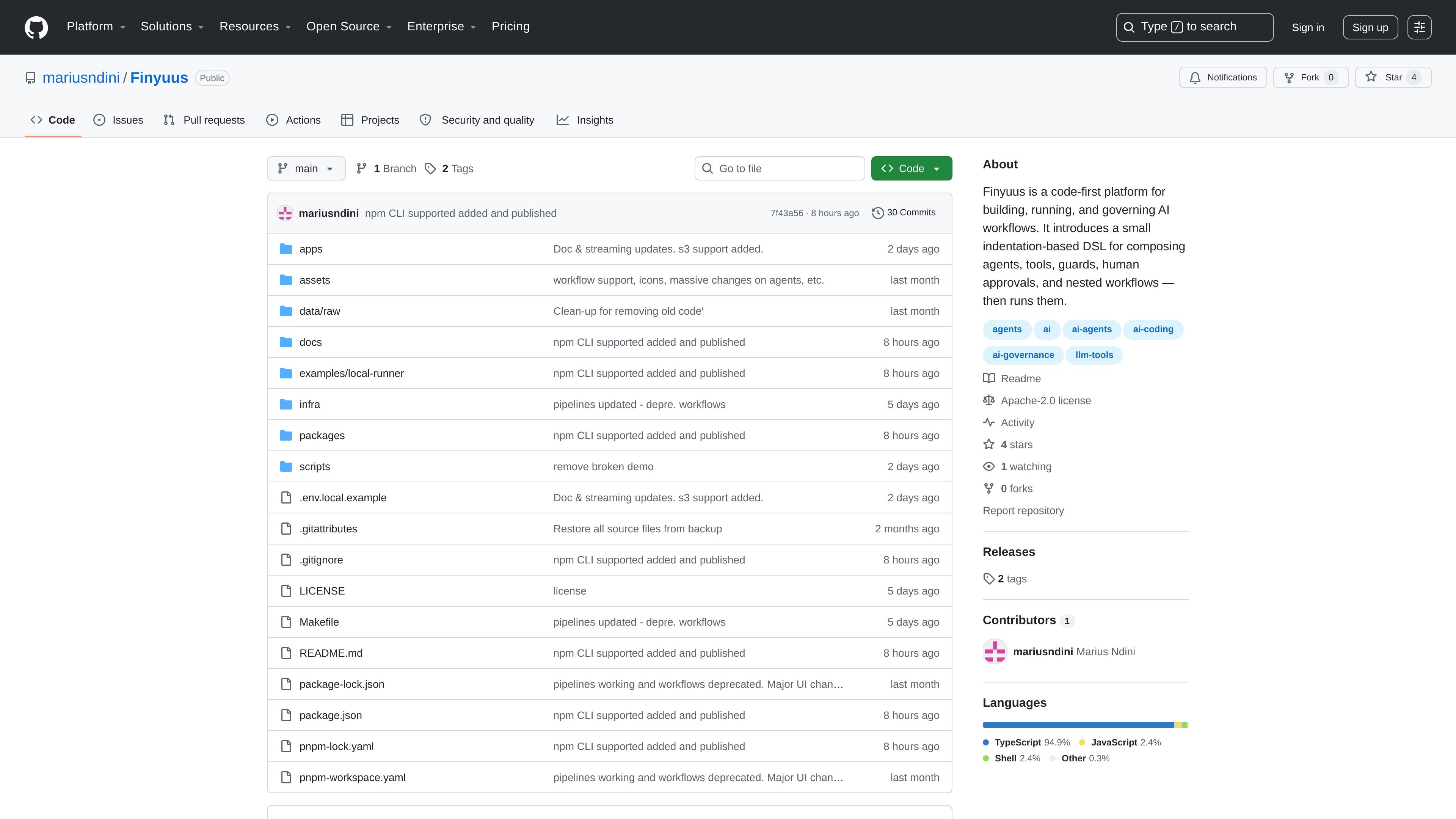Screen dimensions: 1456x819
Task: Click the Notifications bell icon
Action: (x=1195, y=78)
